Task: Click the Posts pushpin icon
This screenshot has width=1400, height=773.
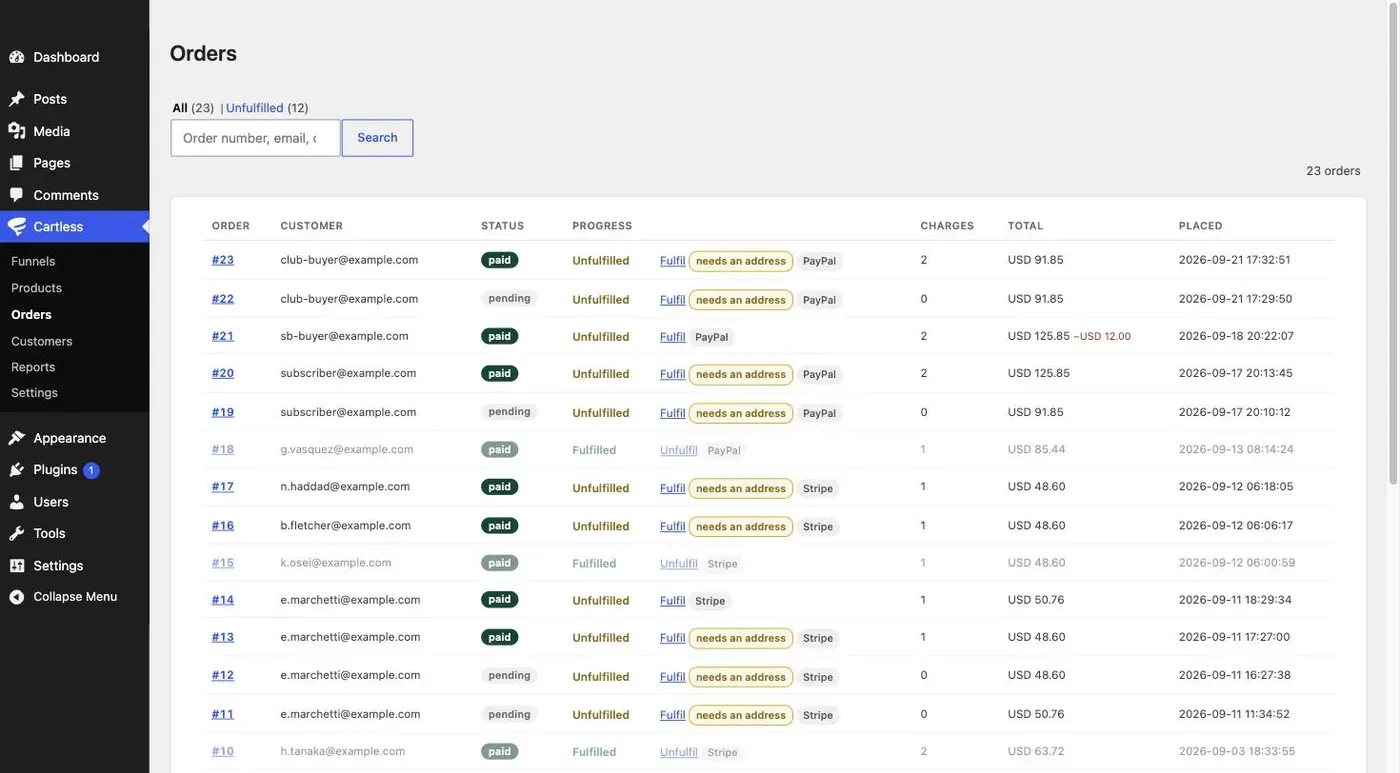Action: pyautogui.click(x=16, y=99)
